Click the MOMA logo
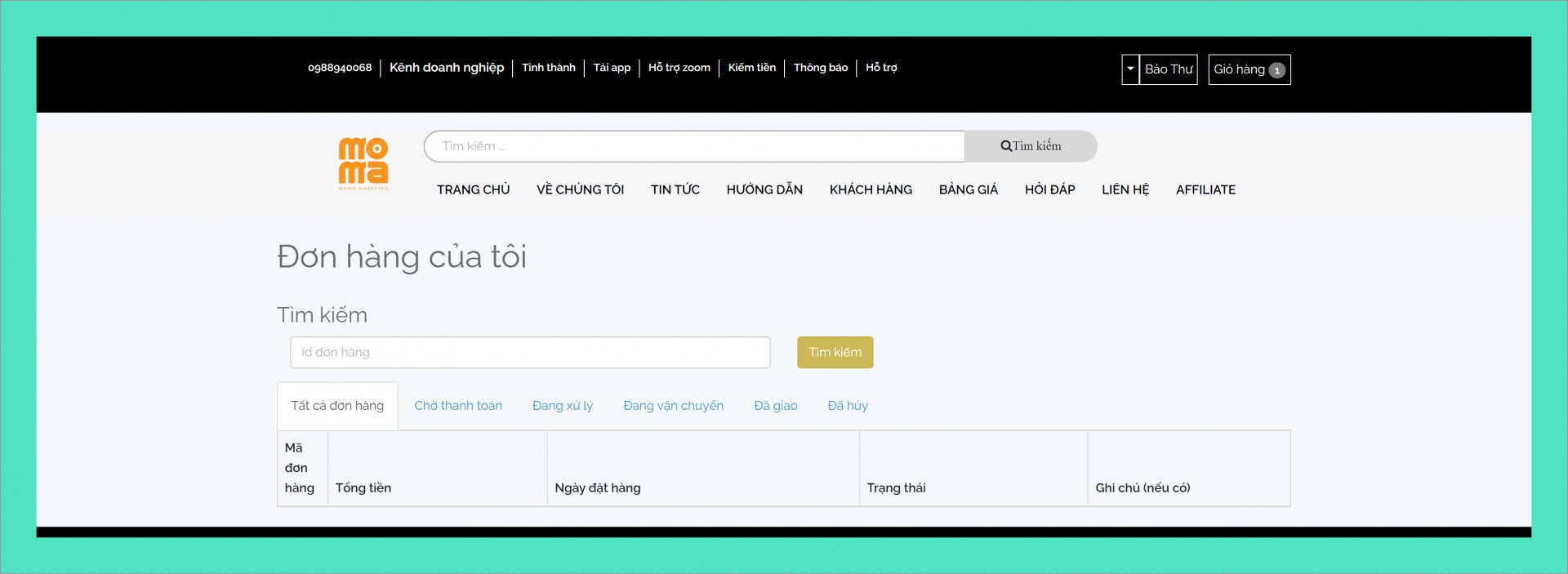This screenshot has width=1568, height=574. [x=363, y=162]
